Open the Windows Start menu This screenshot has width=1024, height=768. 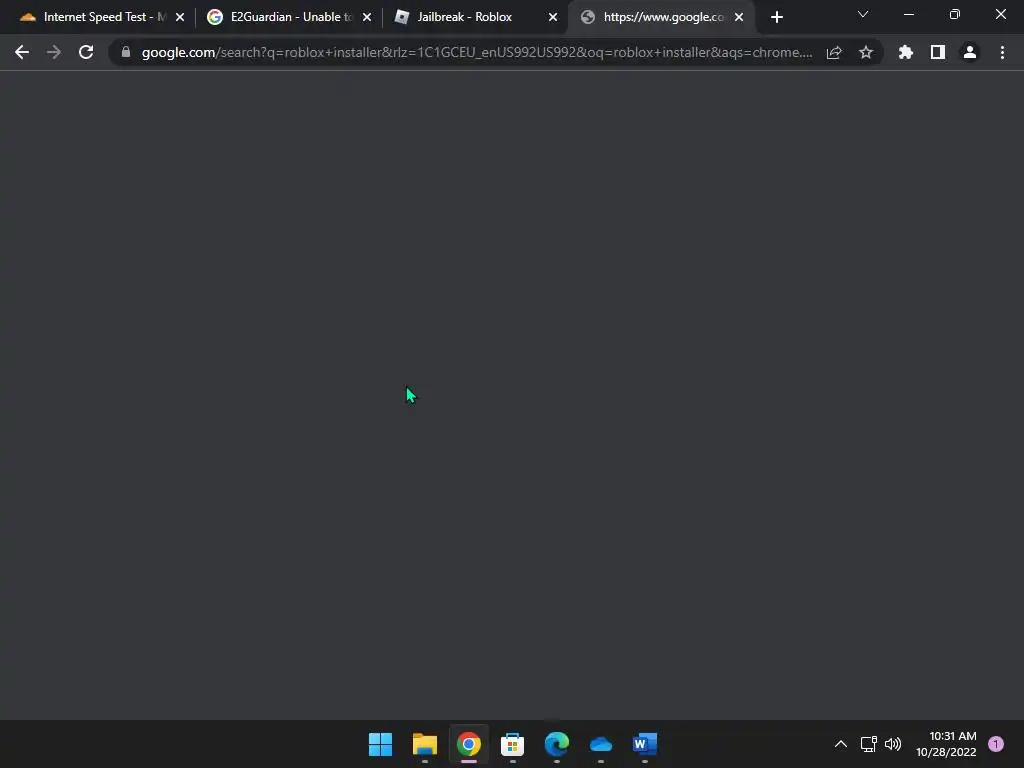pyautogui.click(x=380, y=744)
